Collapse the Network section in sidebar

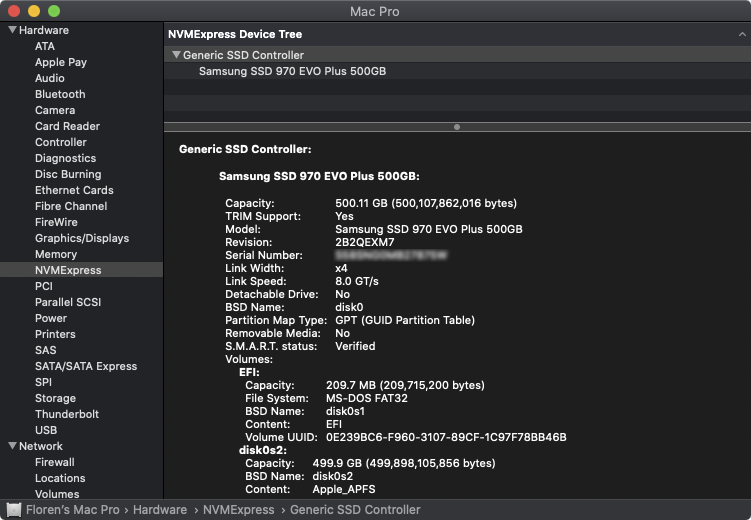(x=12, y=446)
